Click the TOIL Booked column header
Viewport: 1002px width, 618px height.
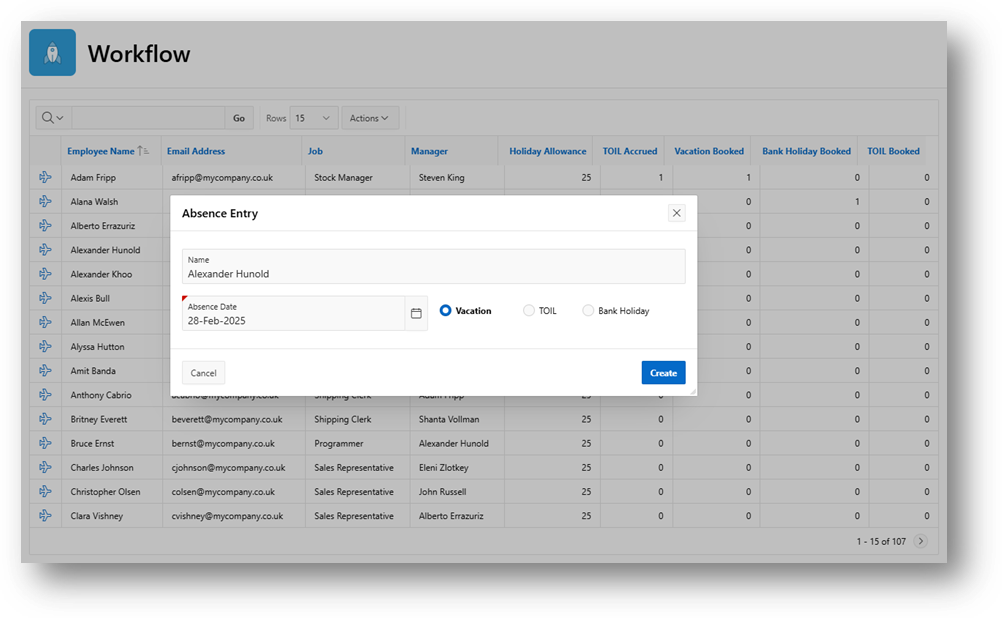click(x=893, y=151)
